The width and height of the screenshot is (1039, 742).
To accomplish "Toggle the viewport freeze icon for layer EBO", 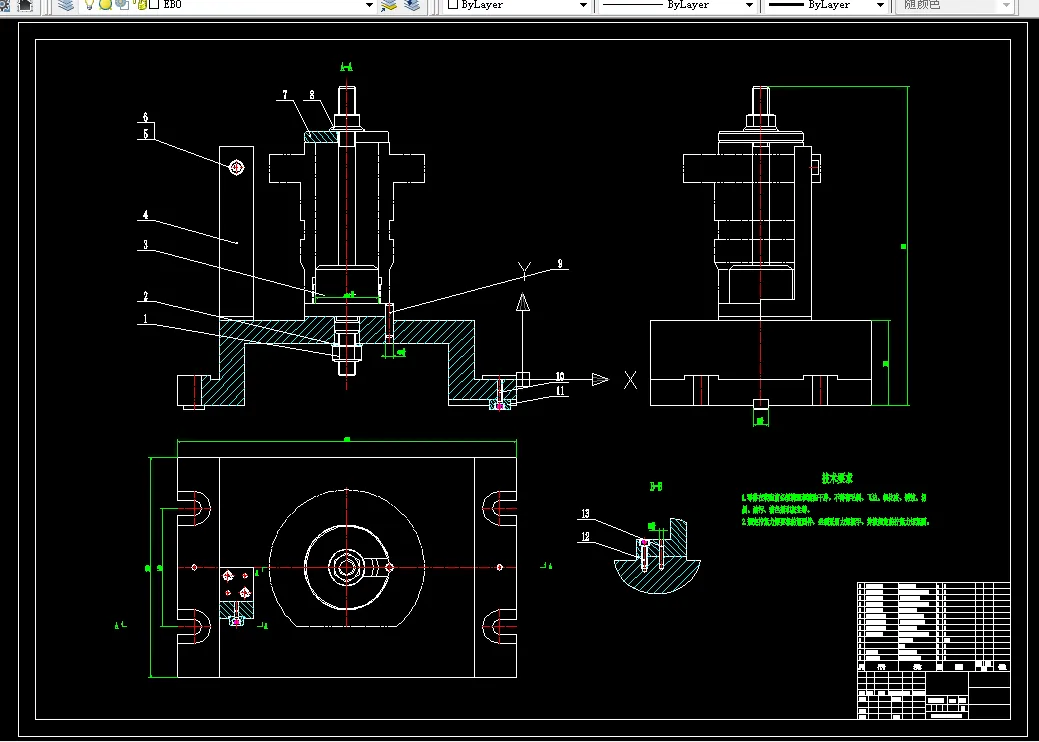I will point(122,5).
